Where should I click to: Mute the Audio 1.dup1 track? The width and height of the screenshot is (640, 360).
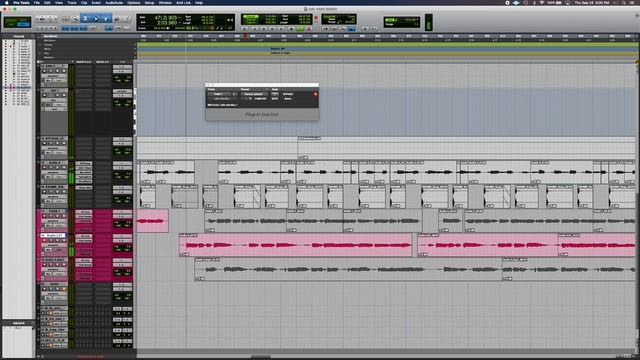click(63, 264)
